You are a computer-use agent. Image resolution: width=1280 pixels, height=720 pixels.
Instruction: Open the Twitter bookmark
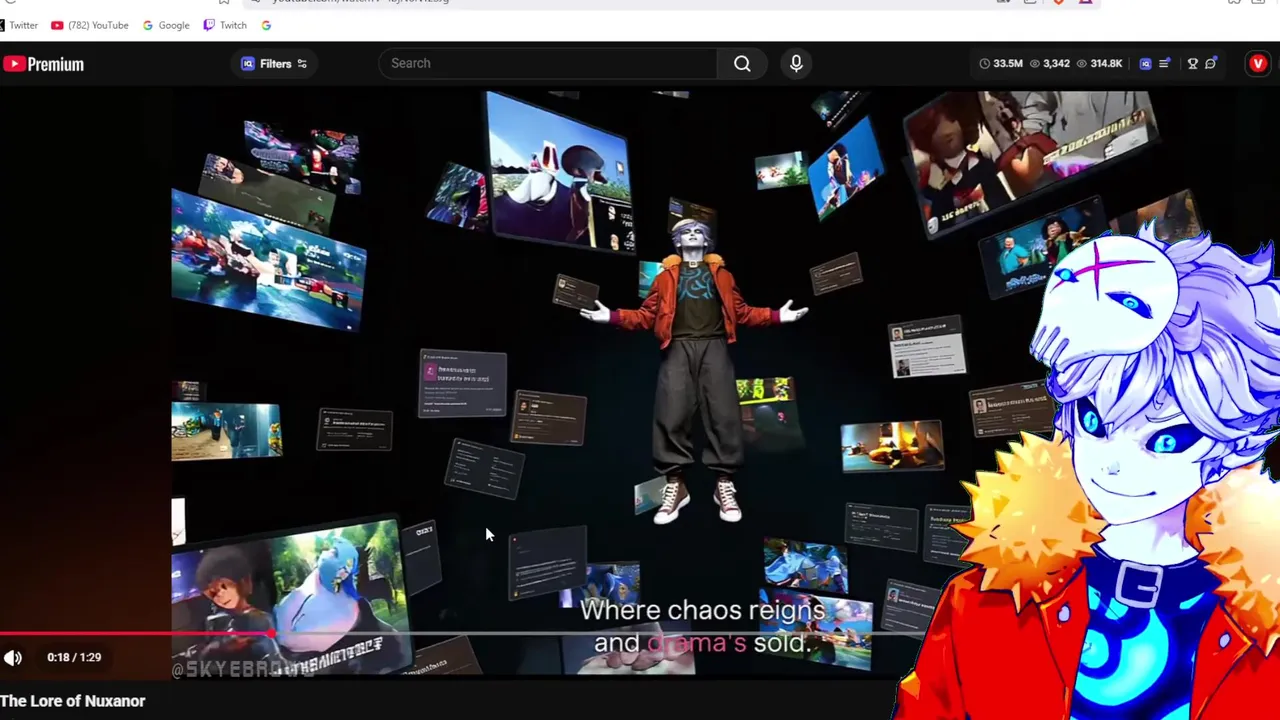pos(18,25)
